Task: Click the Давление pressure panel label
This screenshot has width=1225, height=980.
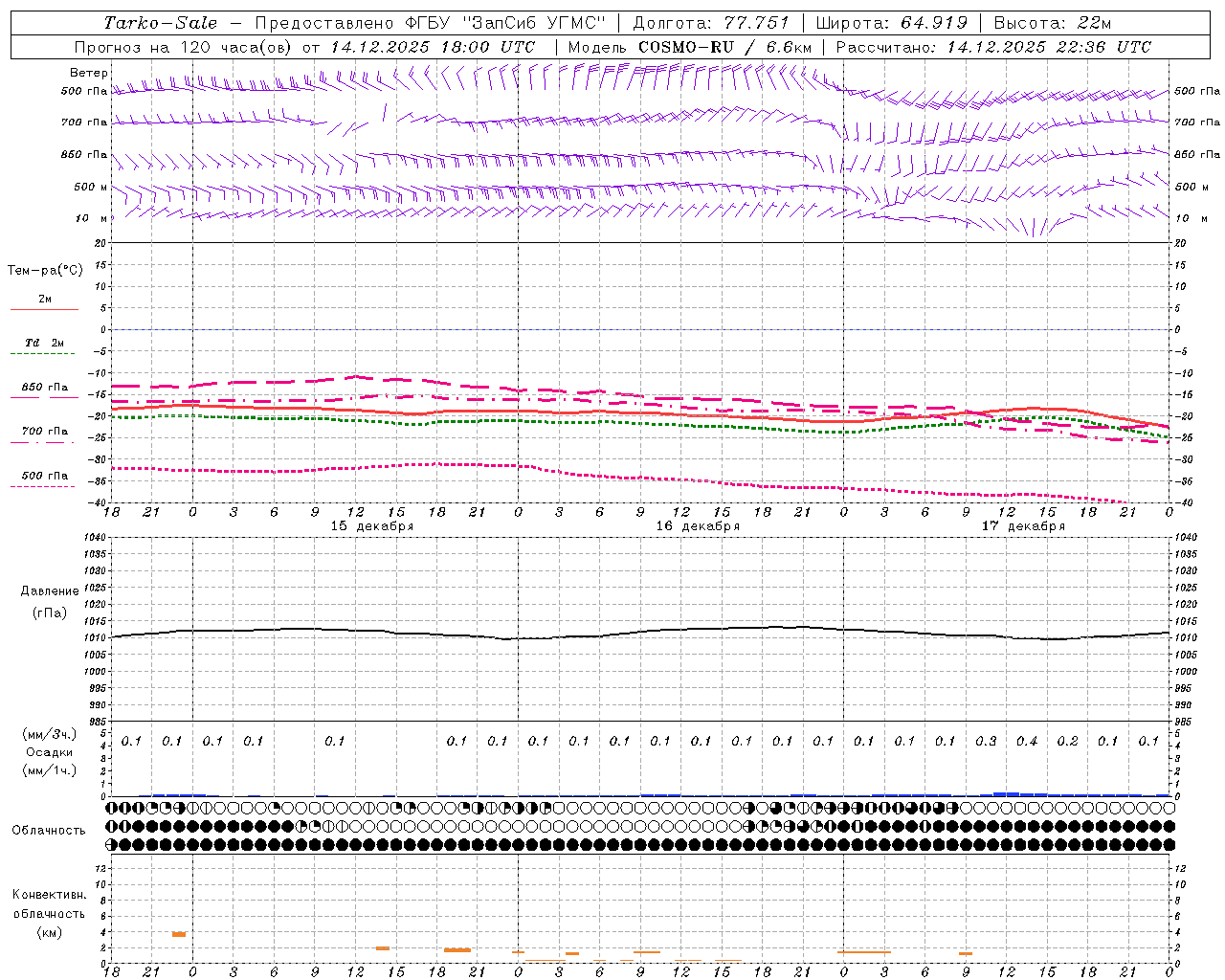Action: pyautogui.click(x=50, y=591)
